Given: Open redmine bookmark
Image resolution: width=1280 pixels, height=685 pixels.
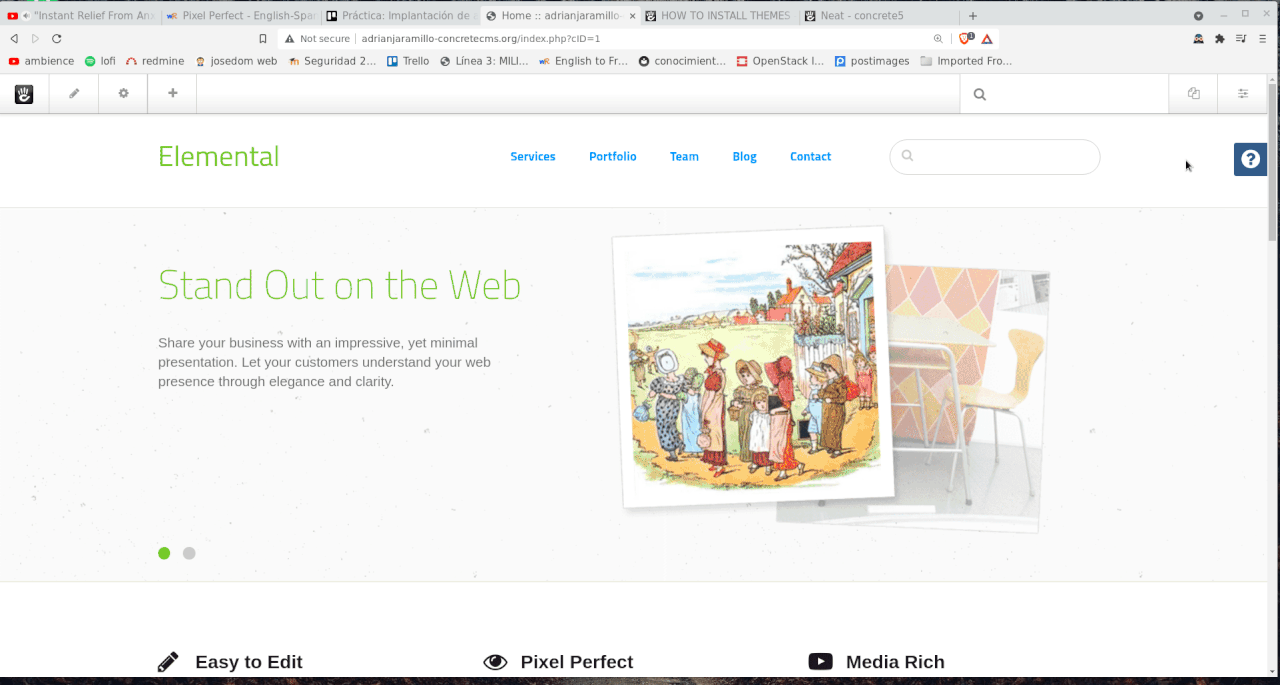Looking at the screenshot, I should pos(155,61).
